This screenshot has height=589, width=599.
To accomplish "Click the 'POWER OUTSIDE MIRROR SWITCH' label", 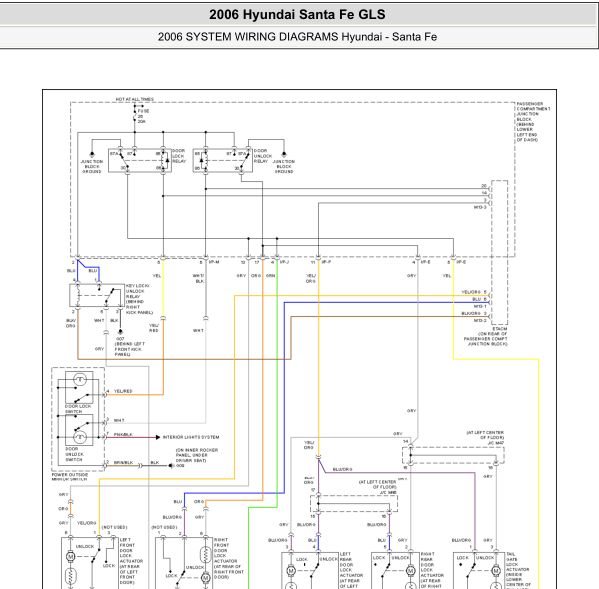I will pos(70,477).
